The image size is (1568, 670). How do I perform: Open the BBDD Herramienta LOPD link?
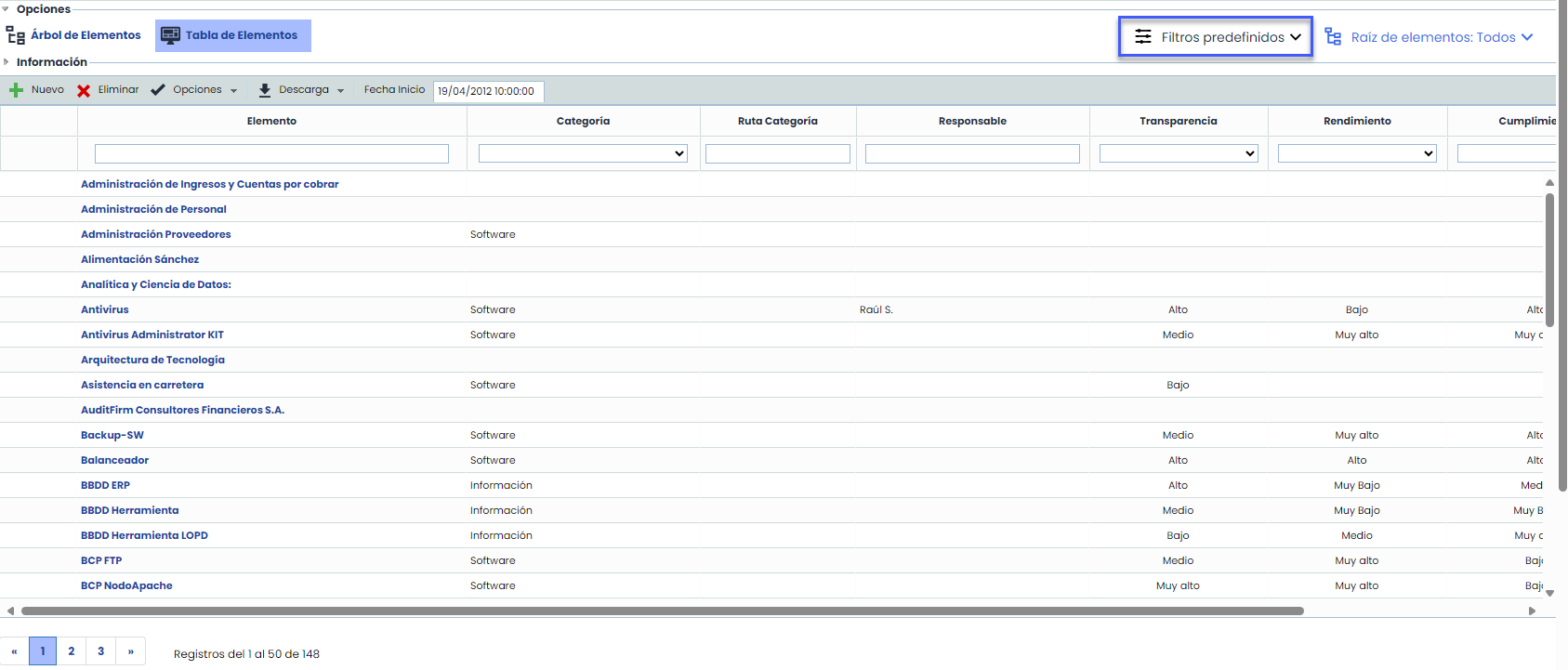point(144,535)
